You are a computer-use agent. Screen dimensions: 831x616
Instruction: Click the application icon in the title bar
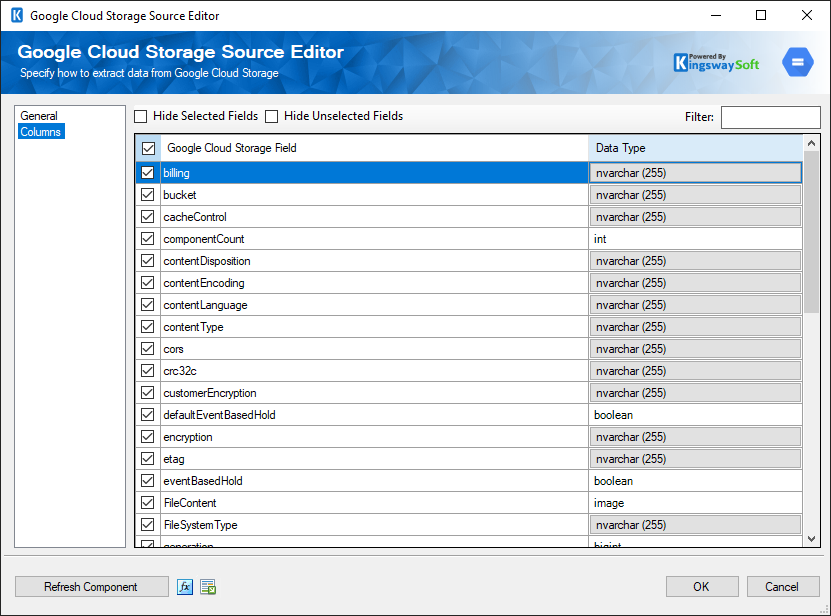(16, 15)
